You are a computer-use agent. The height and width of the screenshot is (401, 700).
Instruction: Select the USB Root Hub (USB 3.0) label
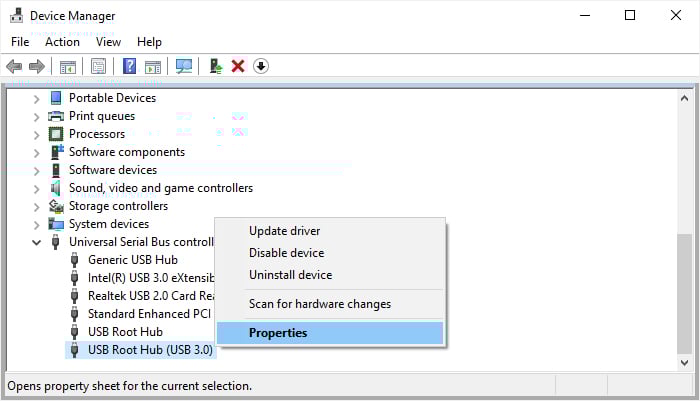(150, 350)
